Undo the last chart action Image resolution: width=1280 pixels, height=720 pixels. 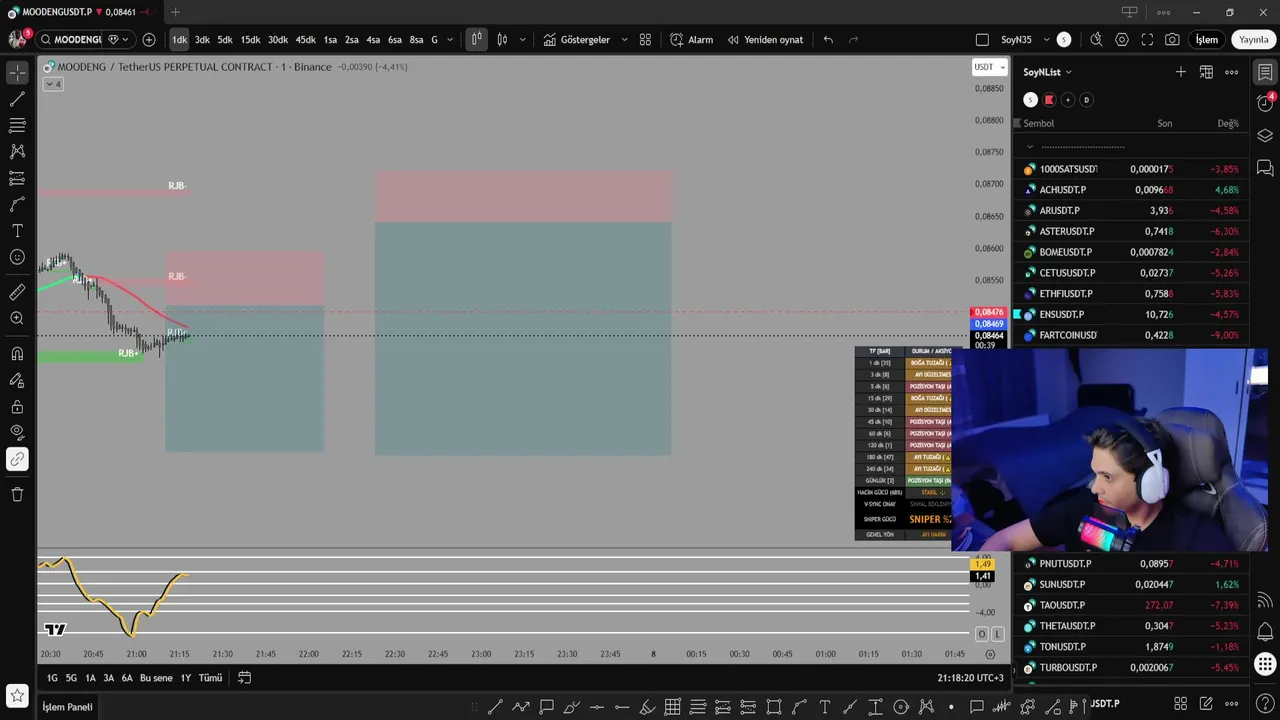[x=828, y=40]
